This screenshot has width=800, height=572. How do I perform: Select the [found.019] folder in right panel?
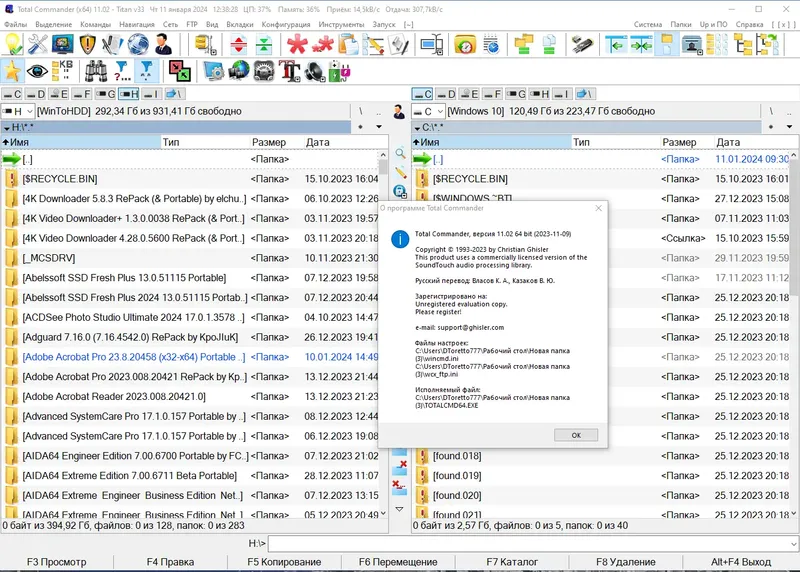click(x=601, y=476)
